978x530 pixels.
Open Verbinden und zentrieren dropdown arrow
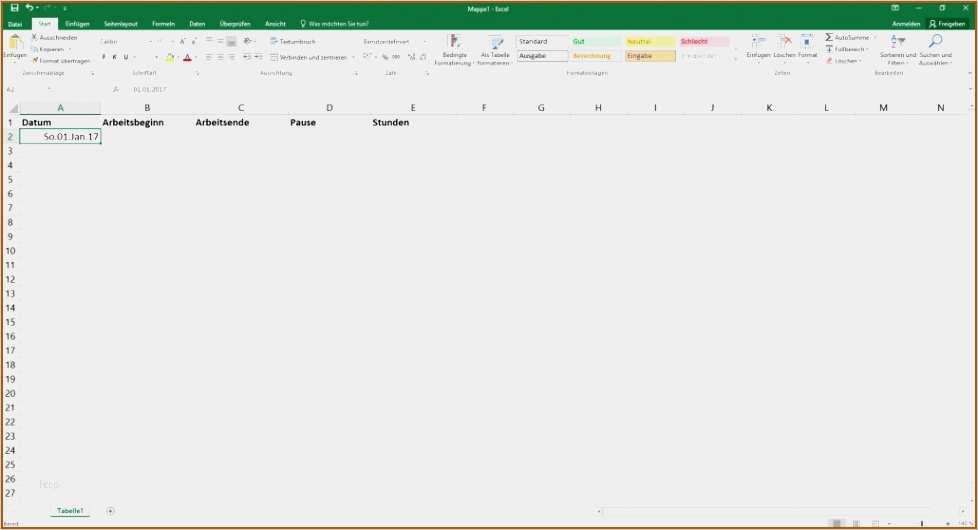(353, 57)
